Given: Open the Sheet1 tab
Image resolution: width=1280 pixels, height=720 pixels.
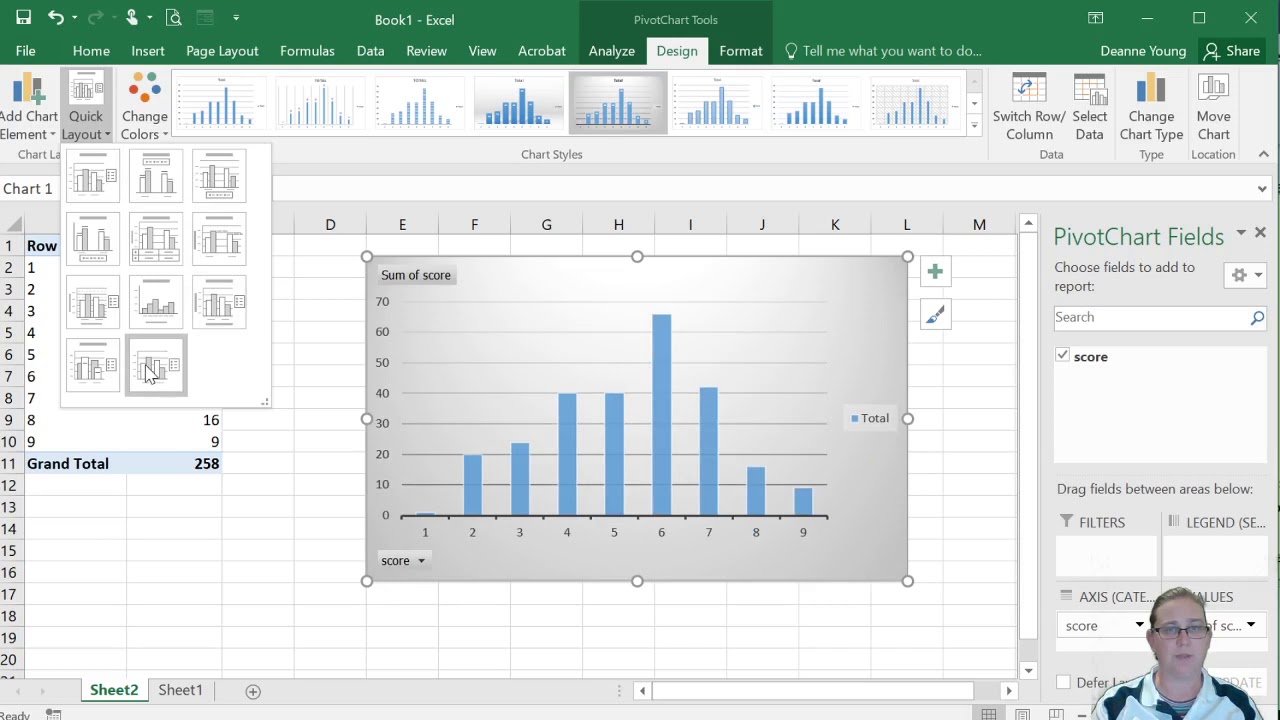Looking at the screenshot, I should click(180, 690).
